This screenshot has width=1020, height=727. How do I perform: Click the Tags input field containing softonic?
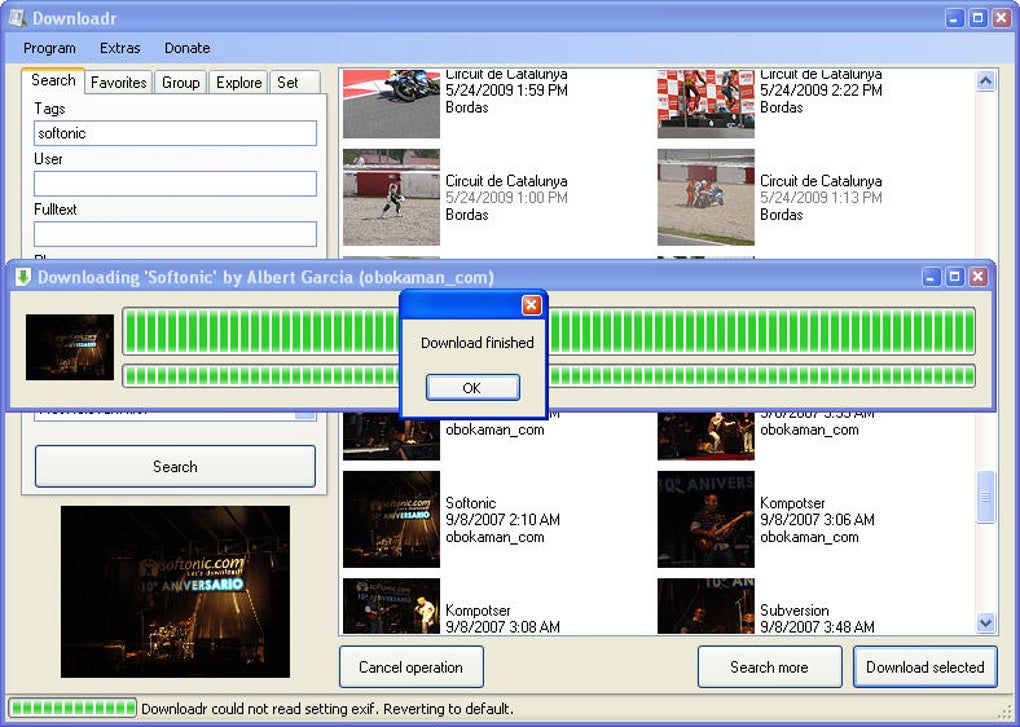tap(175, 133)
